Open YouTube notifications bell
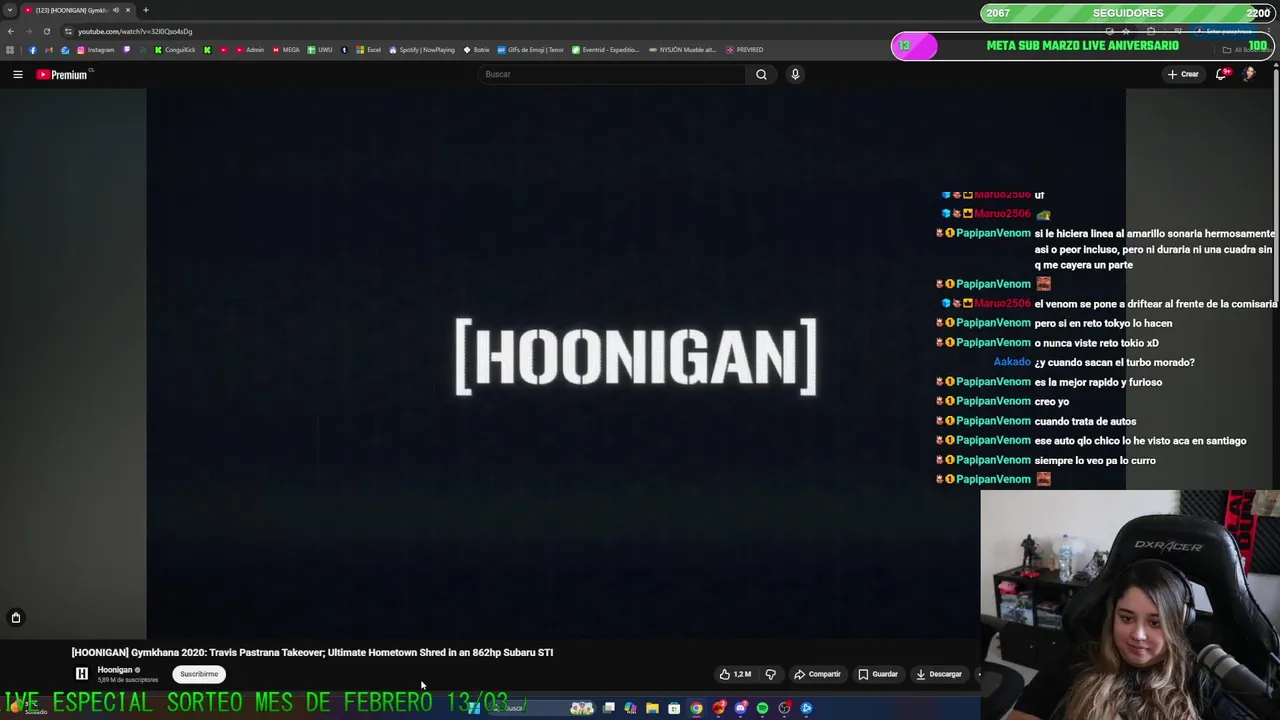The image size is (1280, 720). tap(1221, 74)
